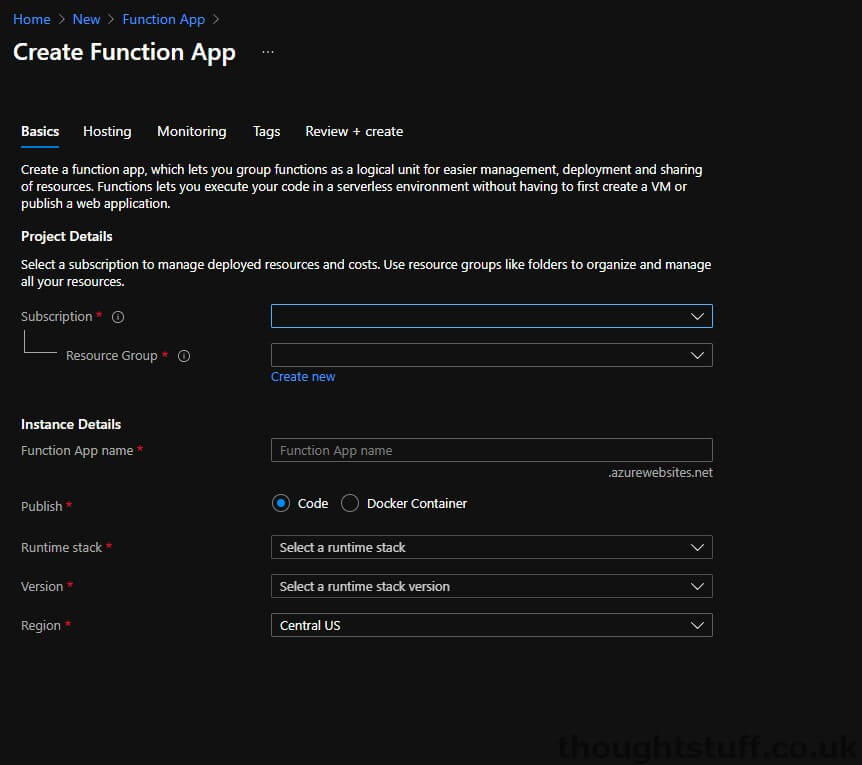Open the Subscription info tooltip icon
Screen dimensions: 862x765
[x=118, y=317]
